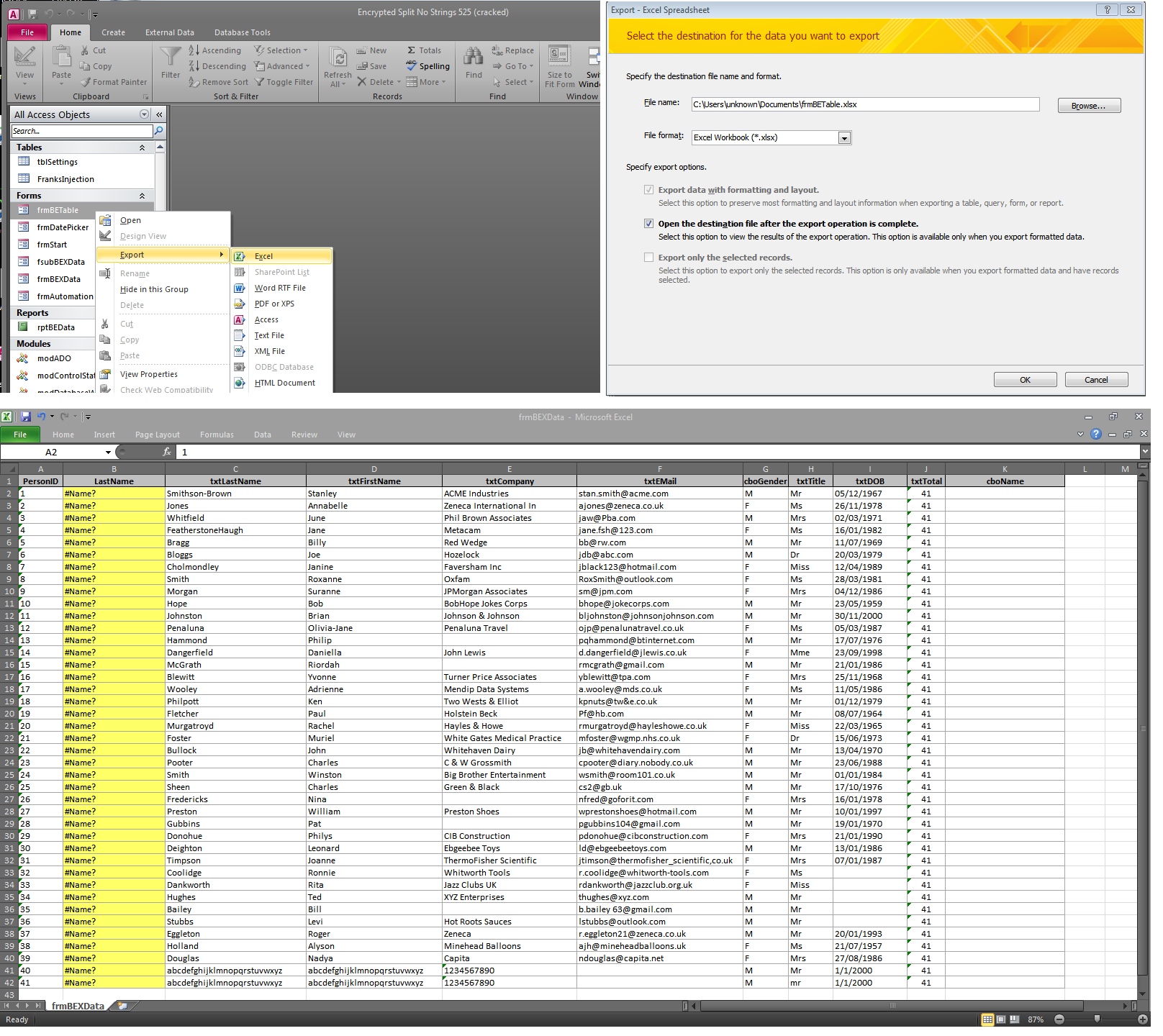
Task: Click Cancel in Export dialog
Action: tap(1096, 380)
